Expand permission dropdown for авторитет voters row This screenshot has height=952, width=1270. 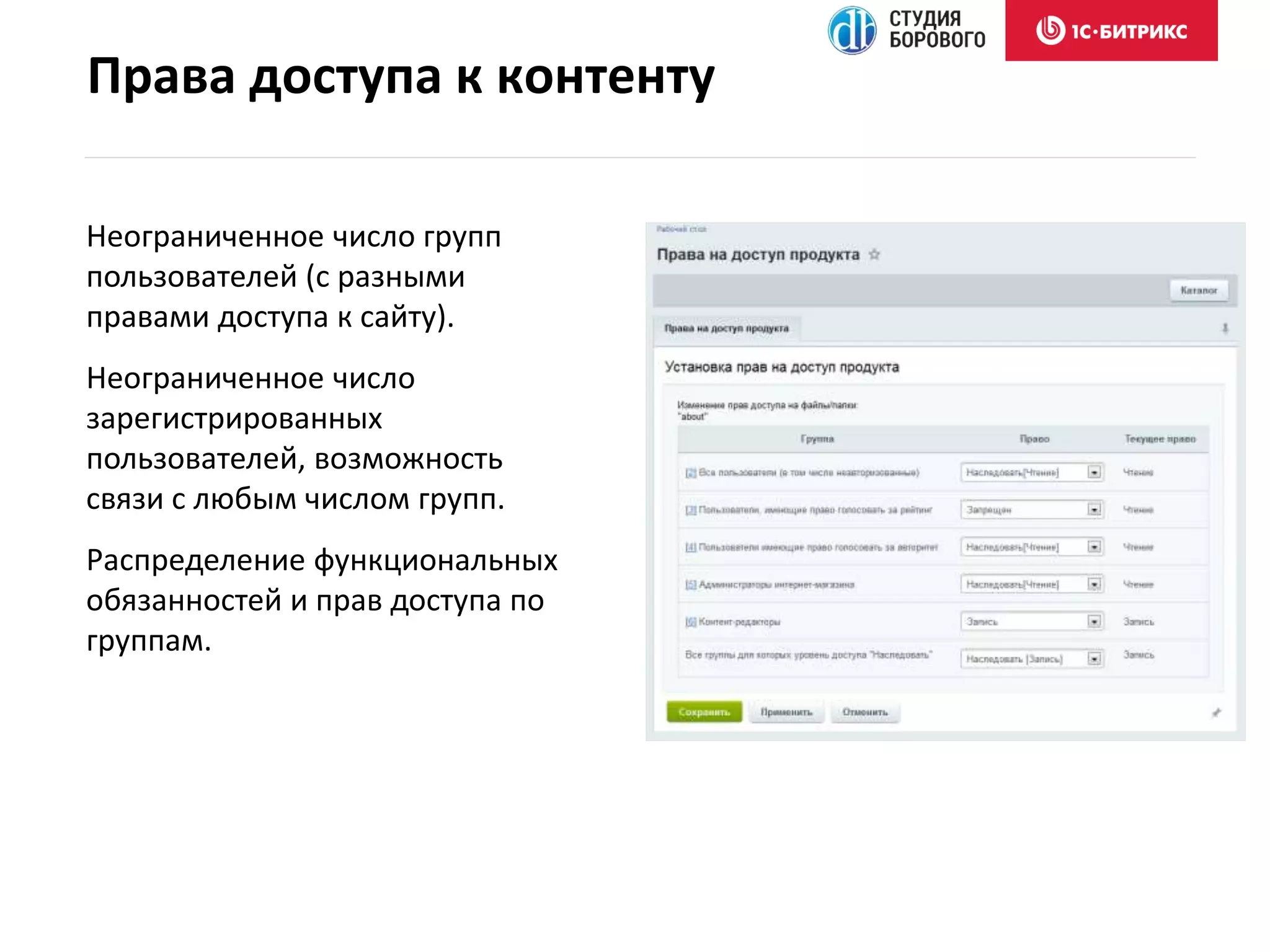(x=1032, y=547)
